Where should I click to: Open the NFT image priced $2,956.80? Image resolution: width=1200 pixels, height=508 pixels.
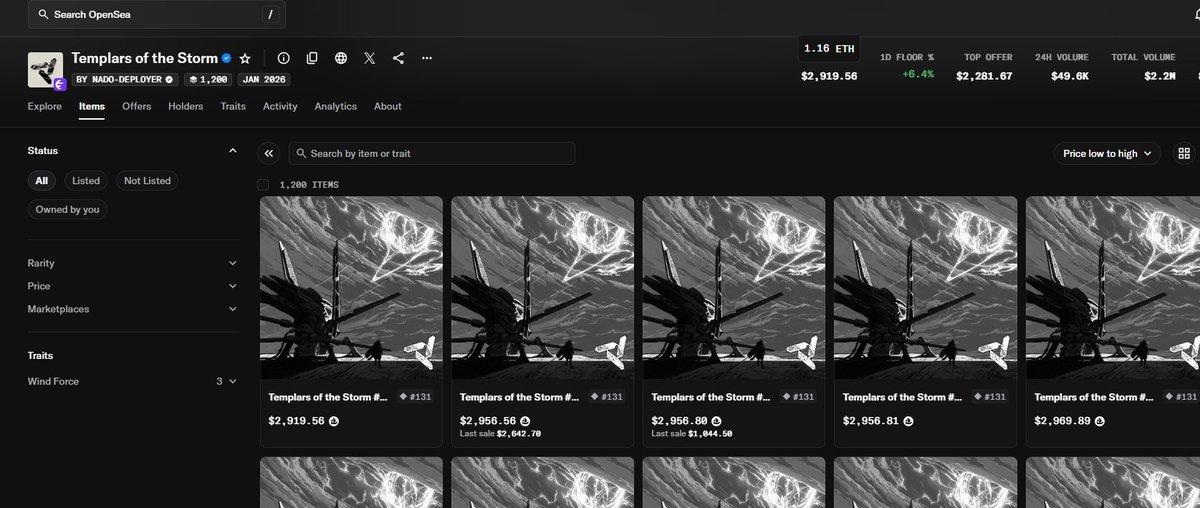coord(734,287)
